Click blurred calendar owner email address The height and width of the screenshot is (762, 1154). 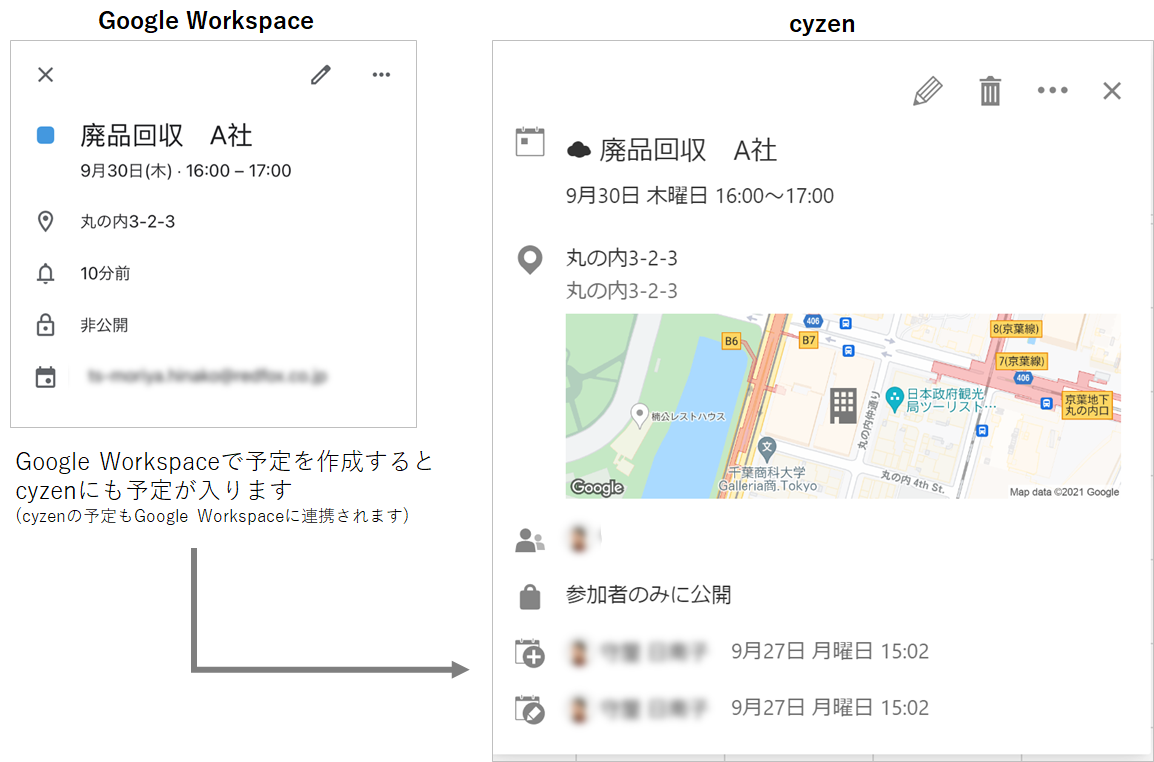click(x=207, y=376)
